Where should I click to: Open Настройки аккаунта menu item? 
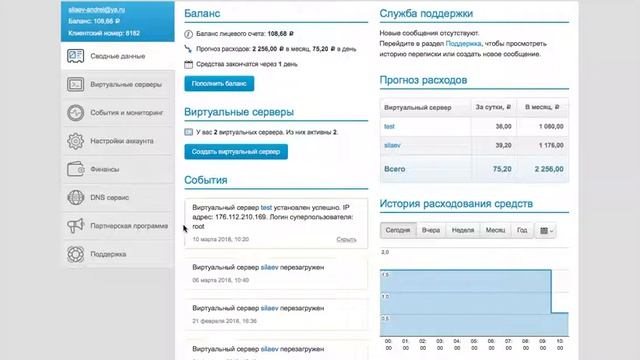point(118,141)
